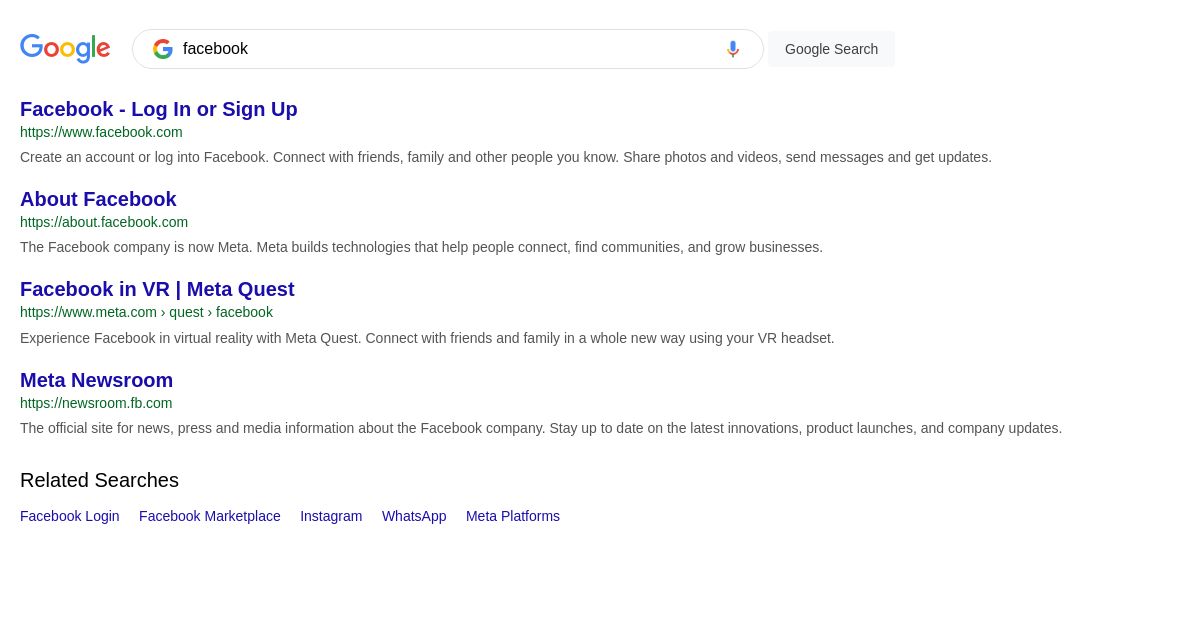Select the Facebook Marketplace related search
Image resolution: width=1200 pixels, height=630 pixels.
click(x=209, y=516)
